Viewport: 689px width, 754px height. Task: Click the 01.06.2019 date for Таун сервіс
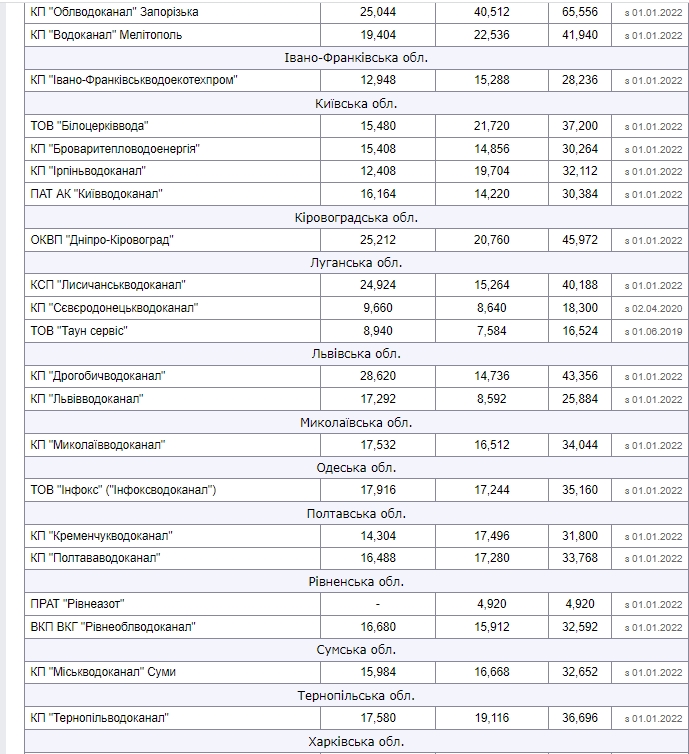pyautogui.click(x=652, y=331)
